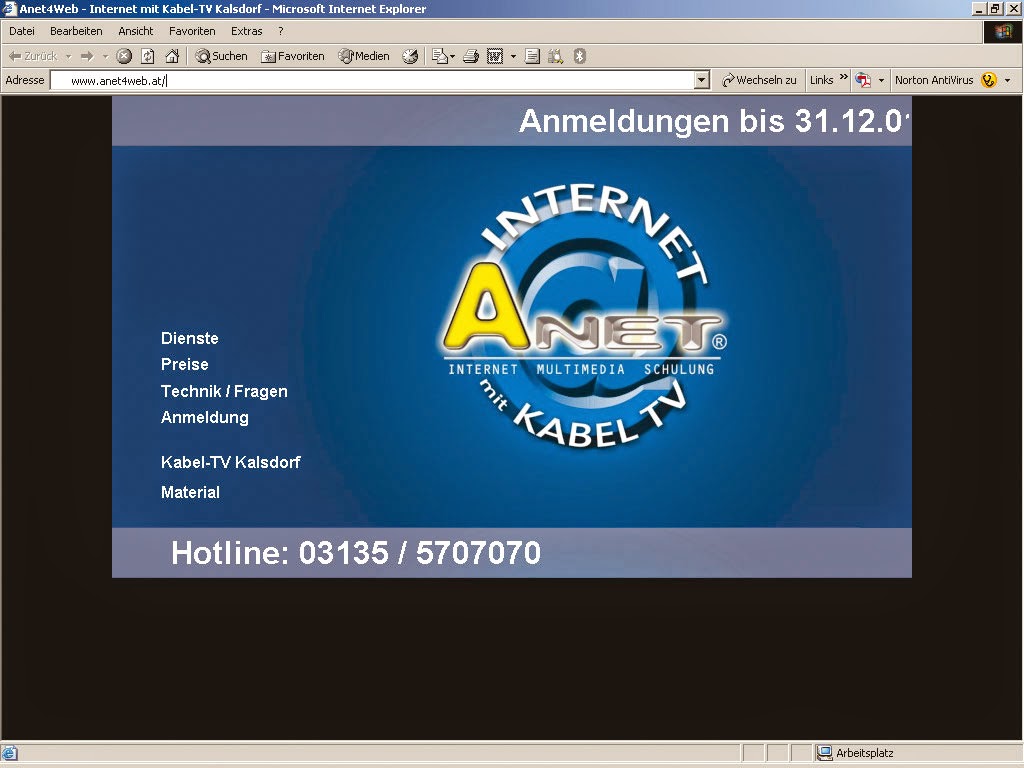
Task: Click the Hotline: 03135 / 5707070 text
Action: coord(356,553)
